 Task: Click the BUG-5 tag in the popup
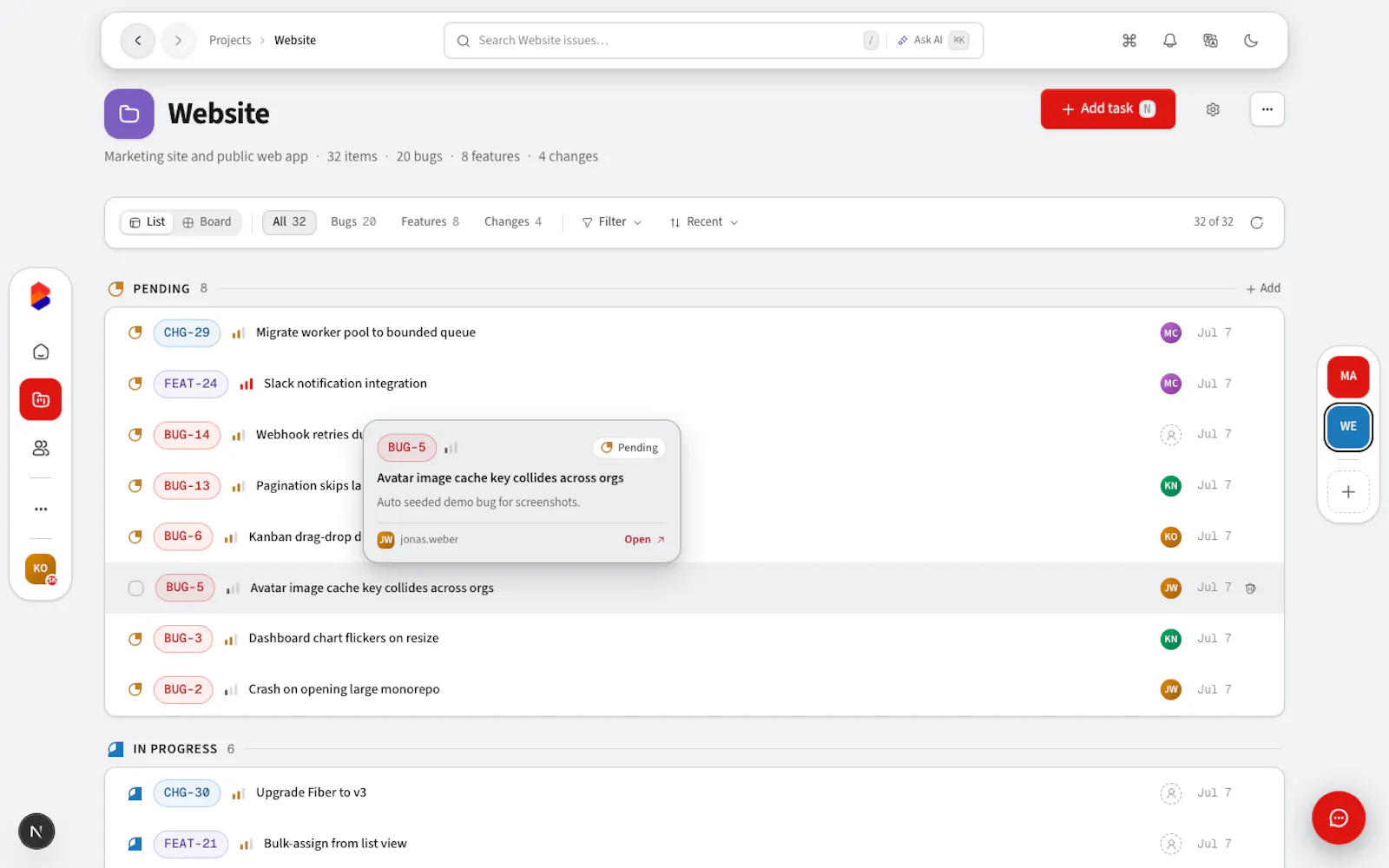coord(406,448)
